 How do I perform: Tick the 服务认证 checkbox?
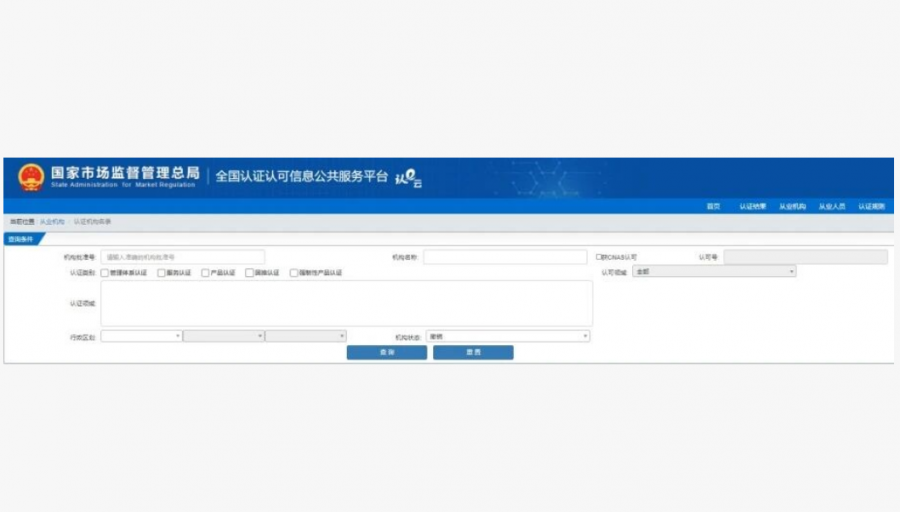(x=161, y=272)
